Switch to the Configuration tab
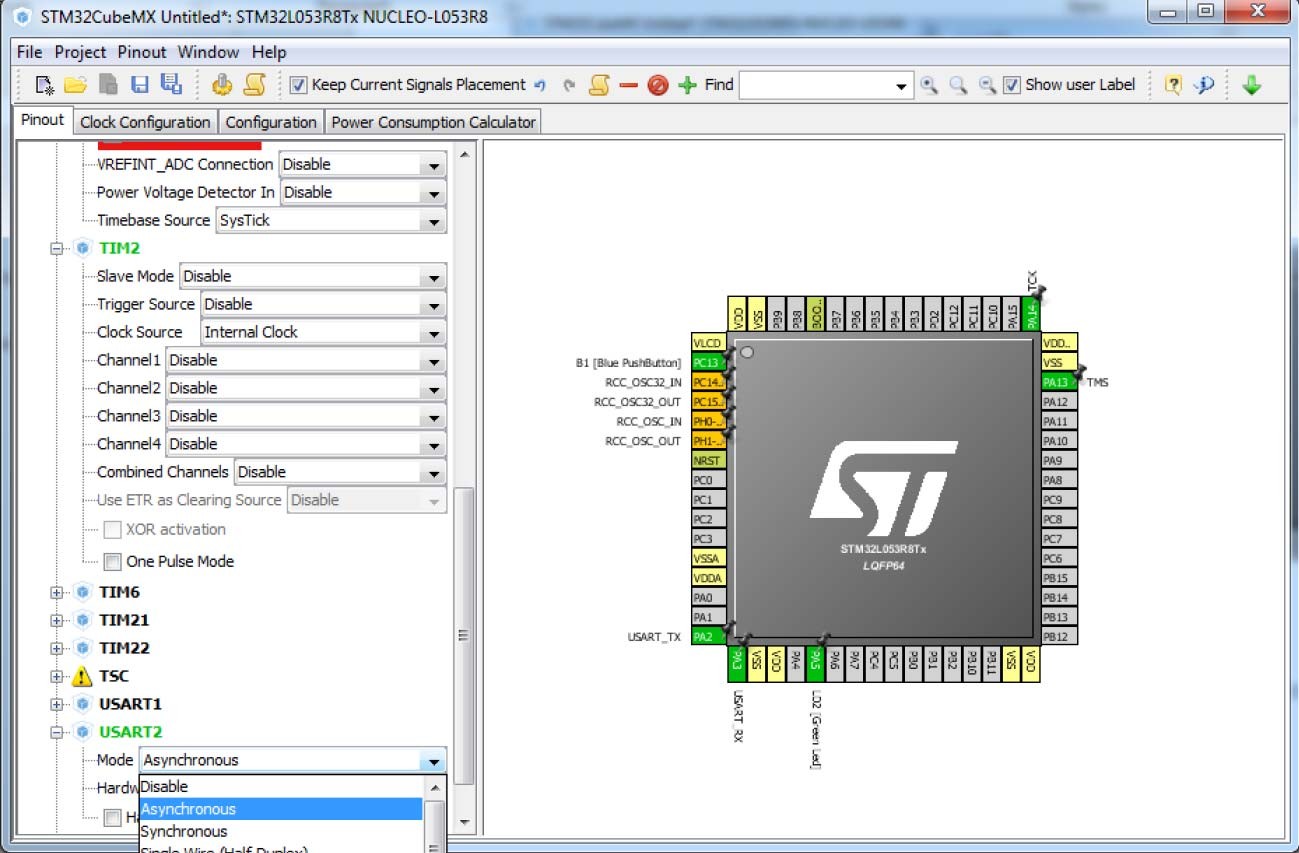The height and width of the screenshot is (853, 1299). click(x=270, y=122)
